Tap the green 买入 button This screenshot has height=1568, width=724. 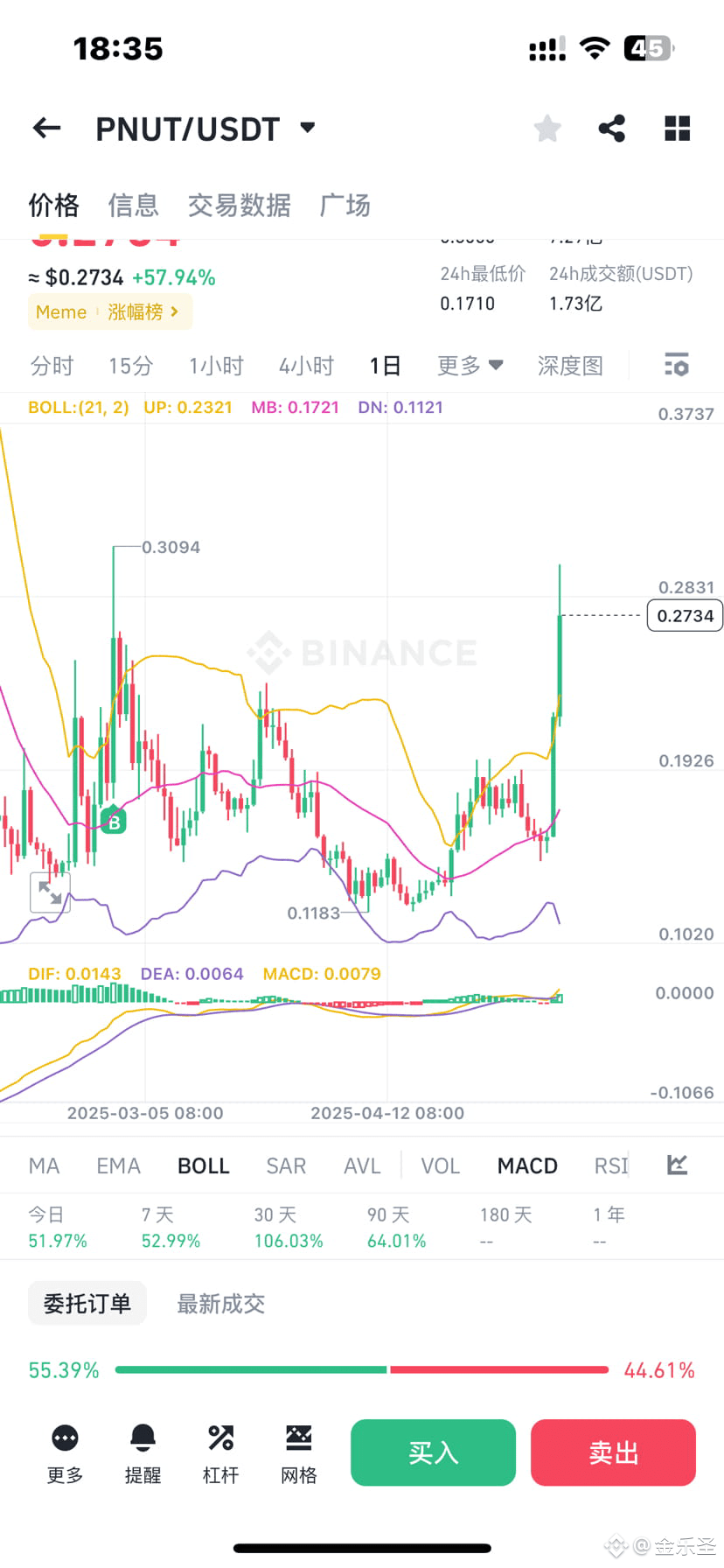[x=433, y=1452]
